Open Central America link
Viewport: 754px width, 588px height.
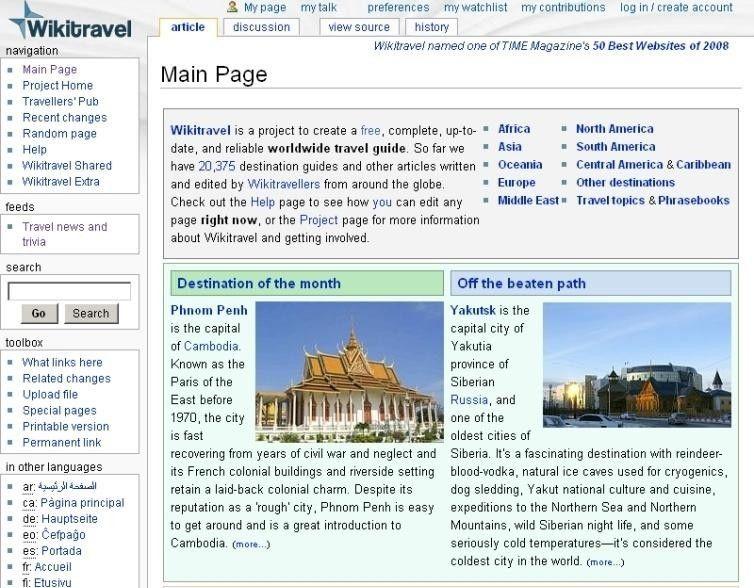click(x=619, y=164)
